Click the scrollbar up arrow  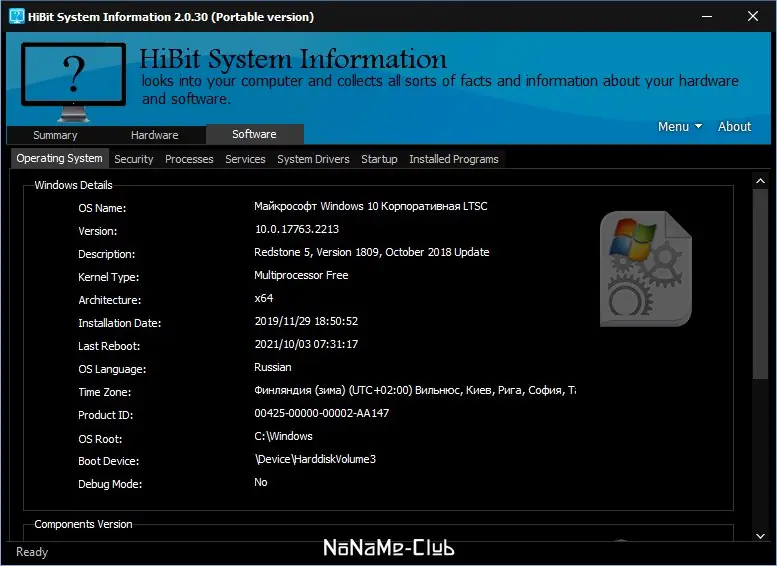(760, 181)
